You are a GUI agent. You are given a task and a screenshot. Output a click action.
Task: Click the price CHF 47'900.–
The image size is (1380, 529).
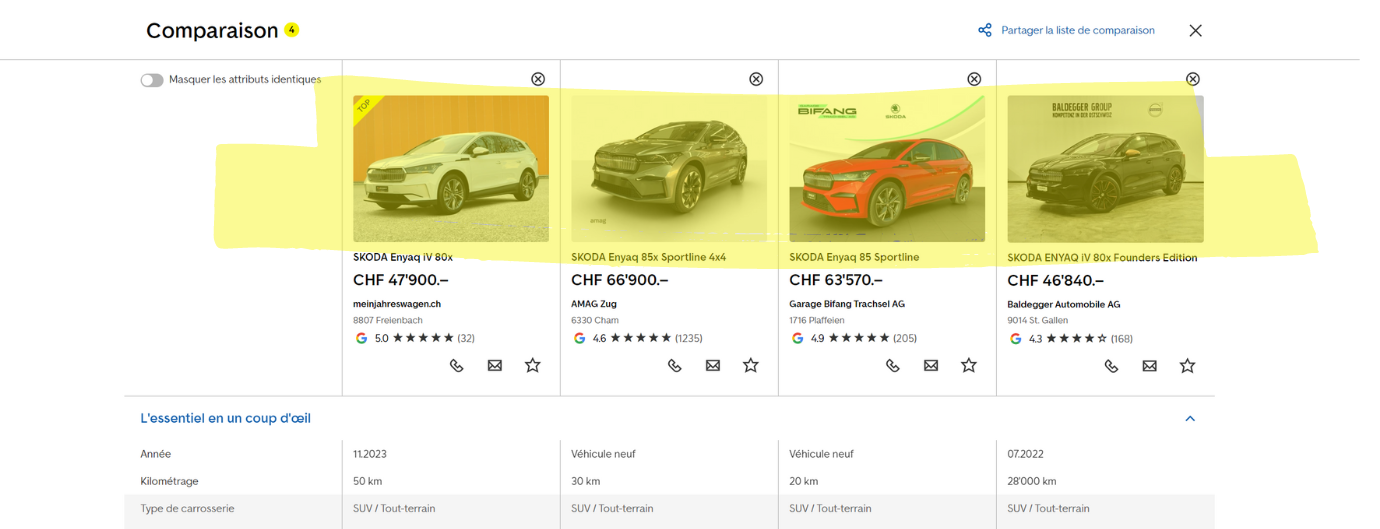(402, 280)
